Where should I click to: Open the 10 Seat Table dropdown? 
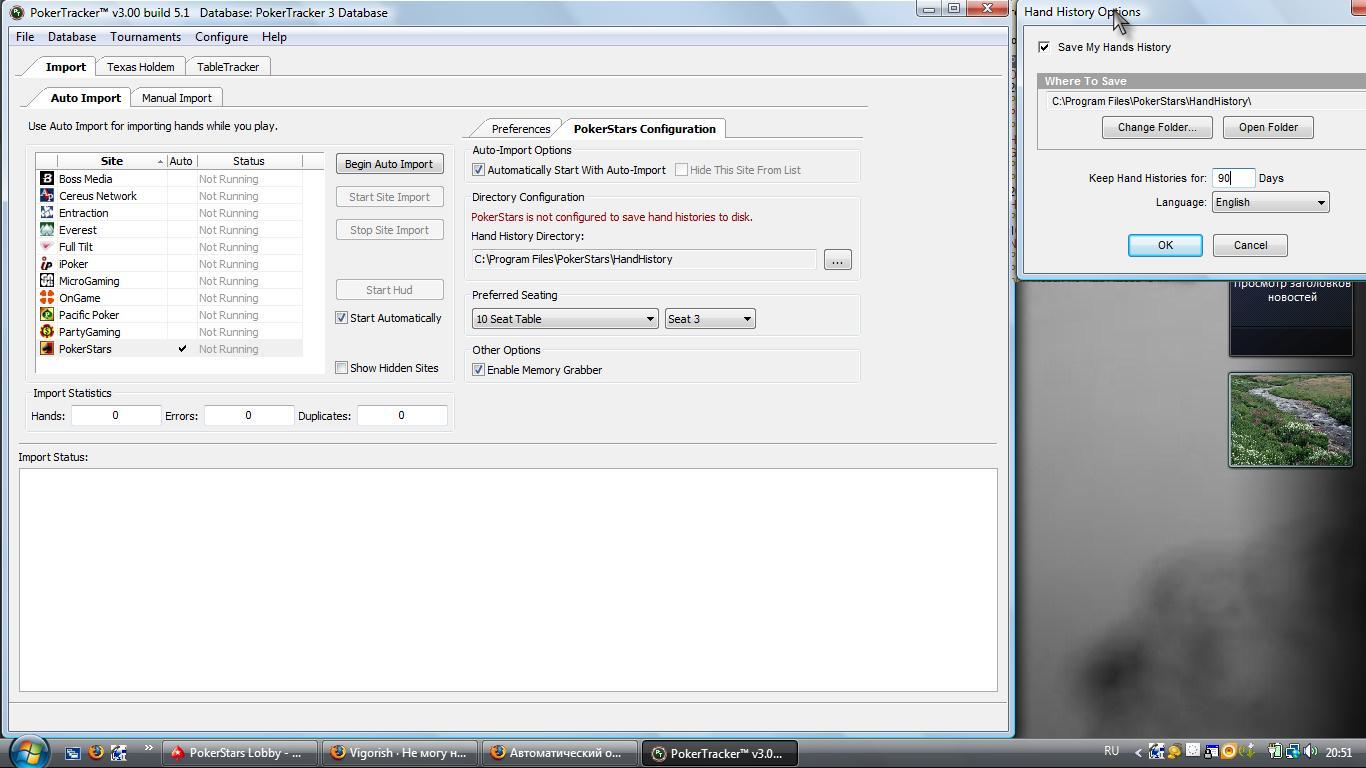[x=565, y=319]
